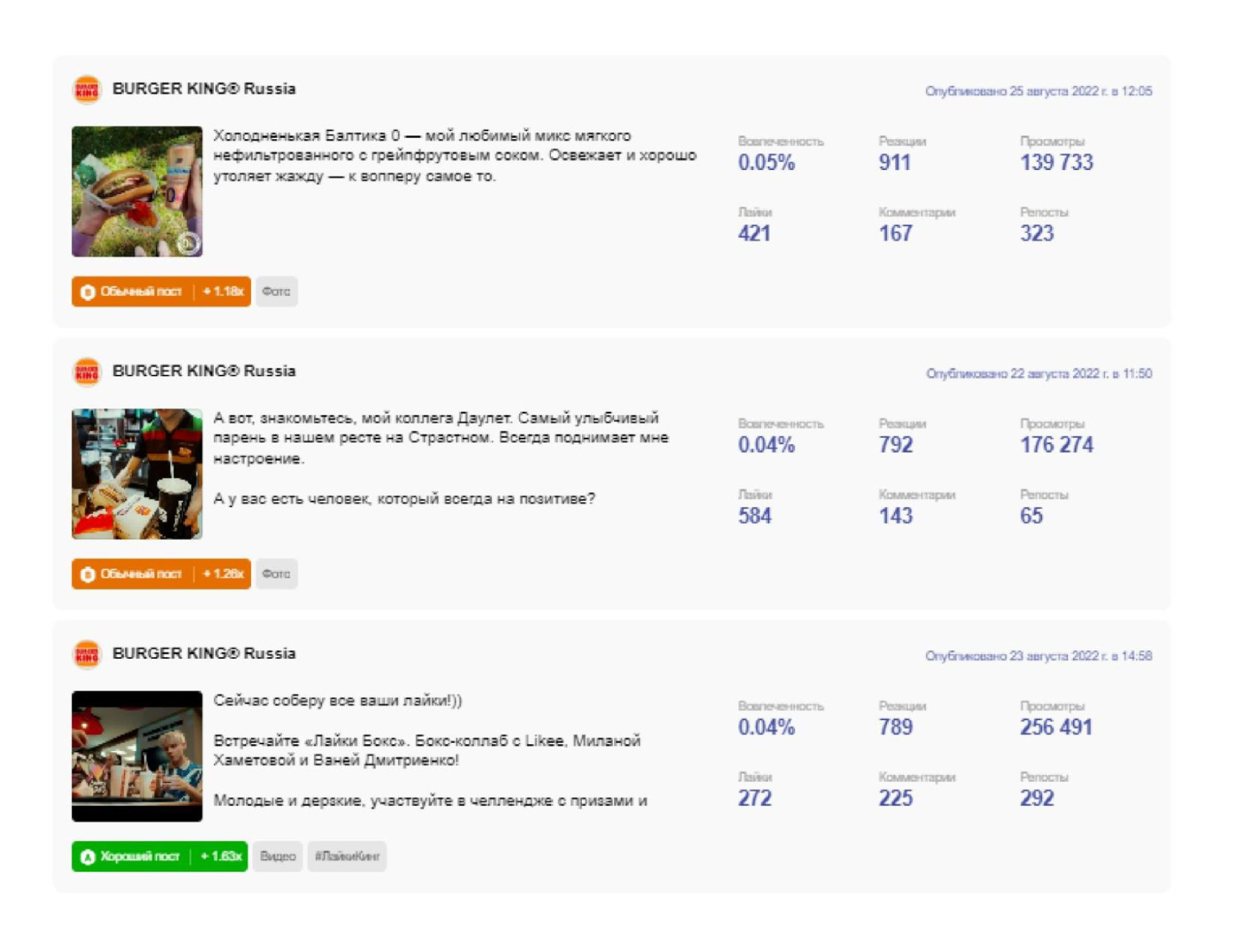
Task: Select the 'Фото' tag on the Baltika post
Action: tap(276, 291)
